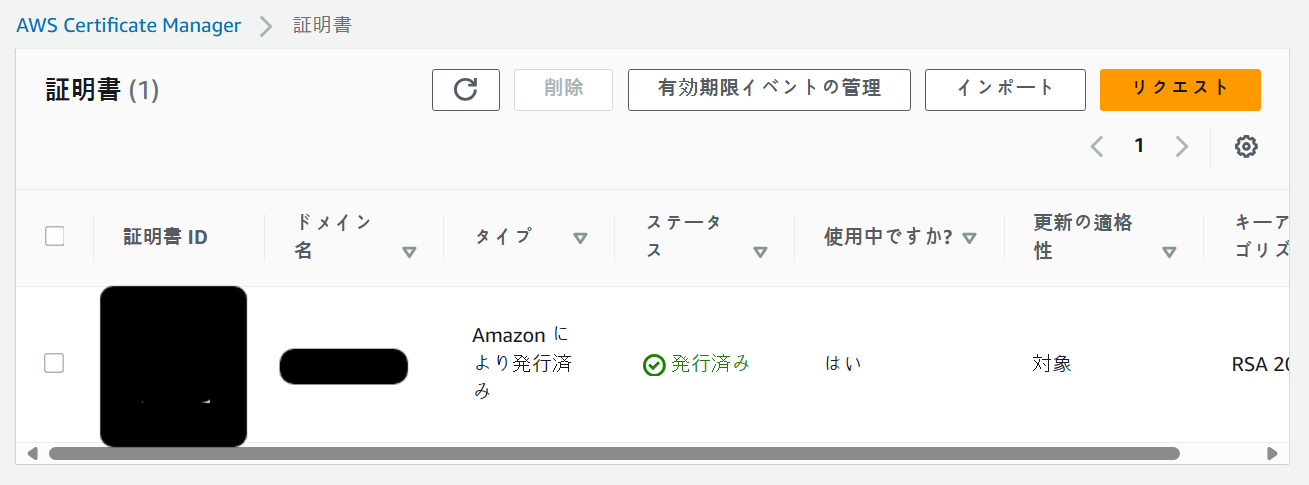This screenshot has width=1309, height=485.
Task: Click scrollbar left arrow
Action: click(x=32, y=453)
